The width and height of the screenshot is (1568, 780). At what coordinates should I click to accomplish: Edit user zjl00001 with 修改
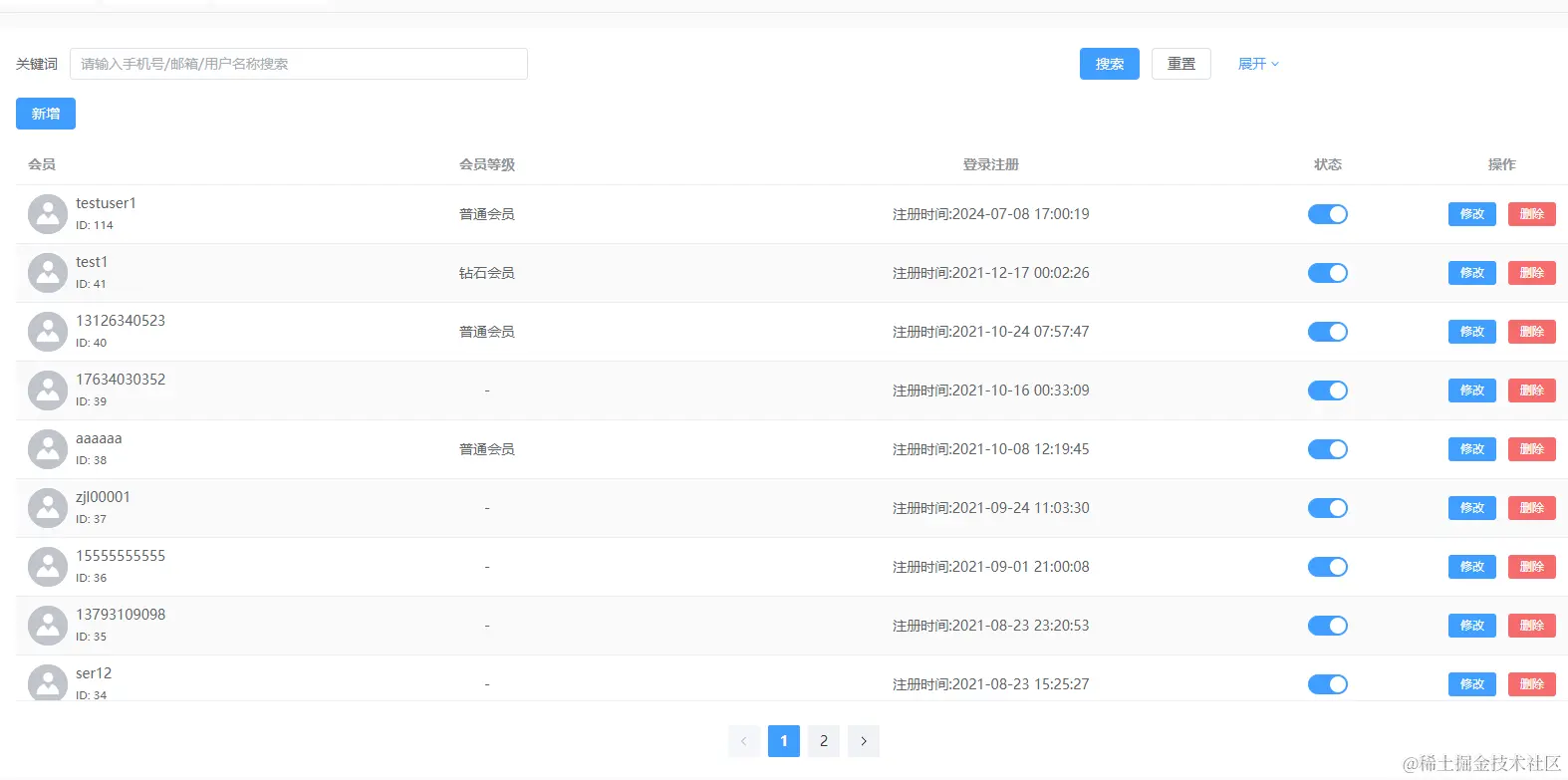tap(1472, 508)
